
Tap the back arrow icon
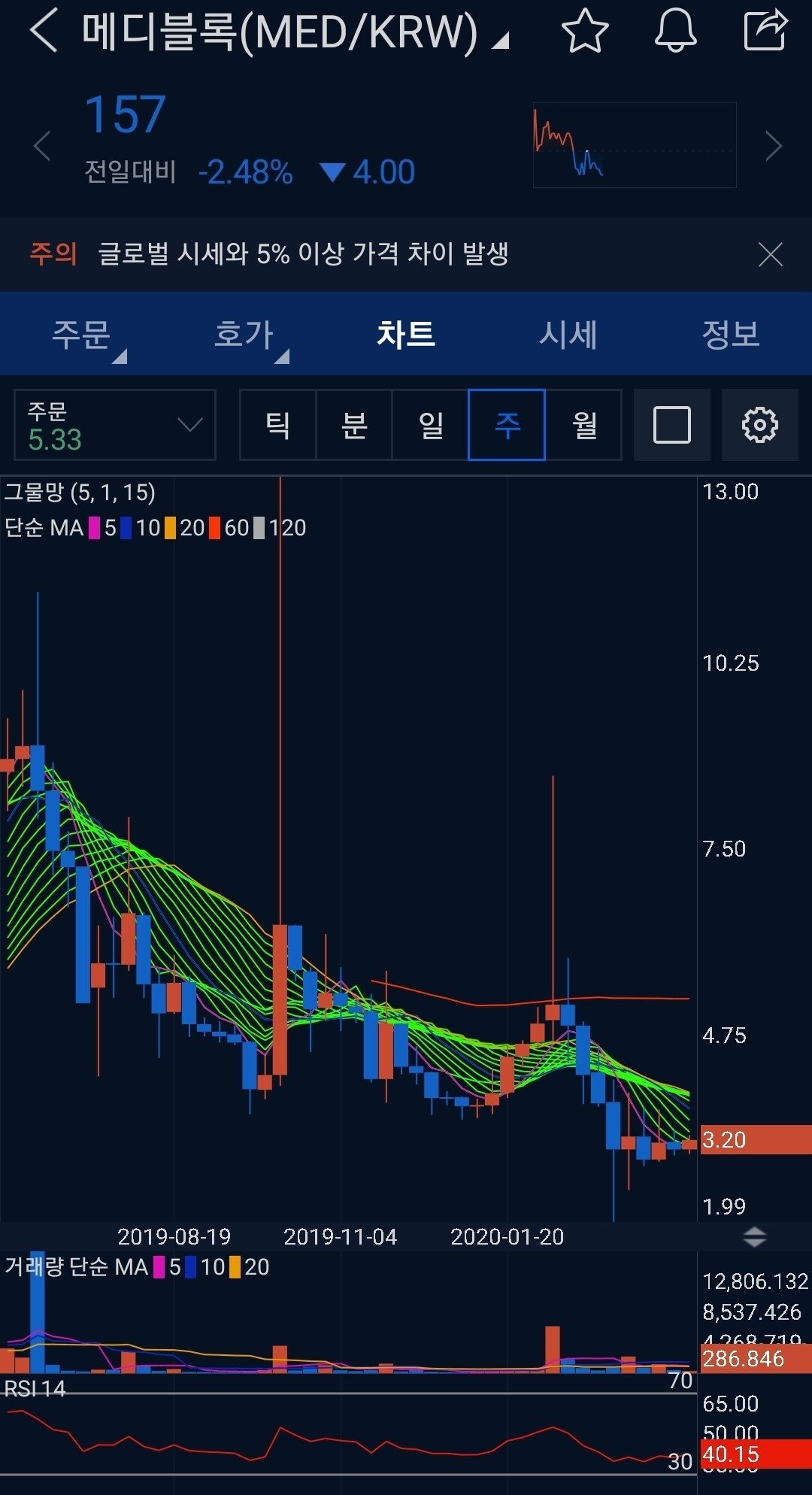[44, 32]
